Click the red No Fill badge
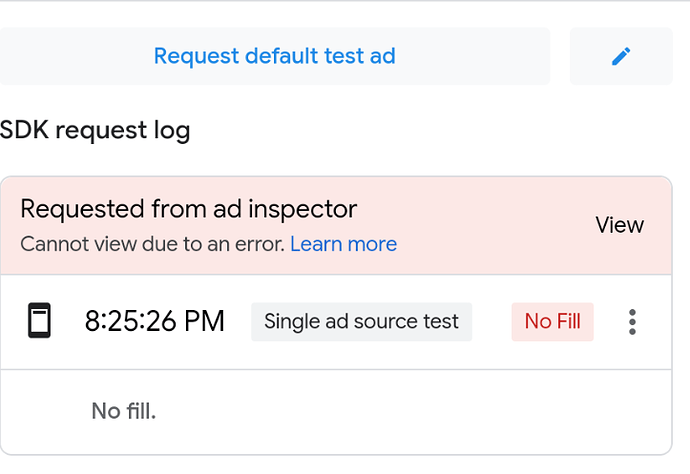The height and width of the screenshot is (474, 690). 552,322
